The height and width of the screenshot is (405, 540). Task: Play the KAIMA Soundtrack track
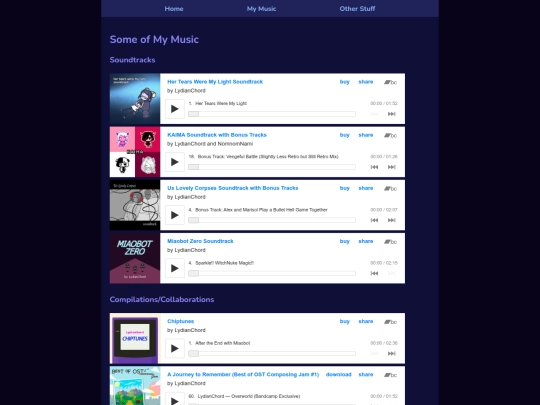[175, 162]
